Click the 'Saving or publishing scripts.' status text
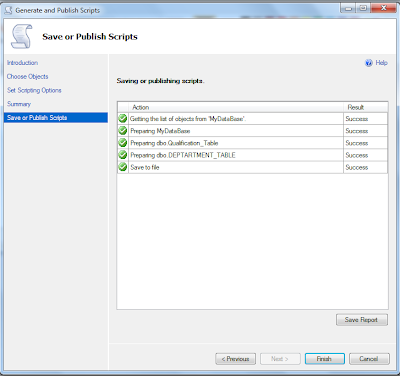This screenshot has width=400, height=376. (x=160, y=81)
